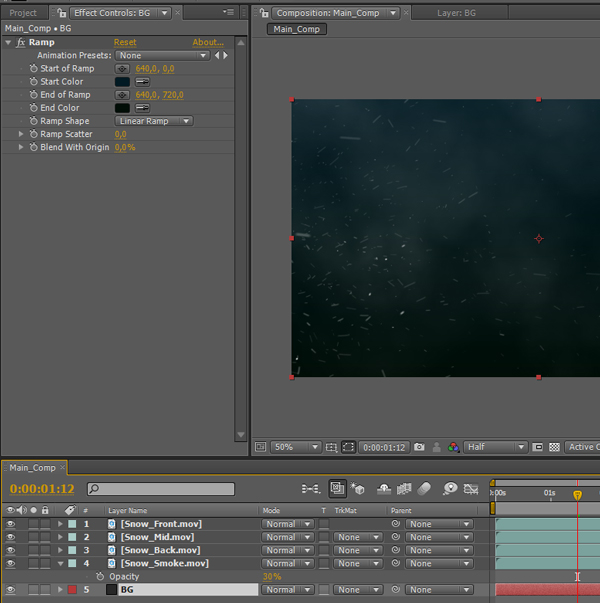Click the End Color eyedropper icon
The width and height of the screenshot is (600, 603).
[x=143, y=108]
